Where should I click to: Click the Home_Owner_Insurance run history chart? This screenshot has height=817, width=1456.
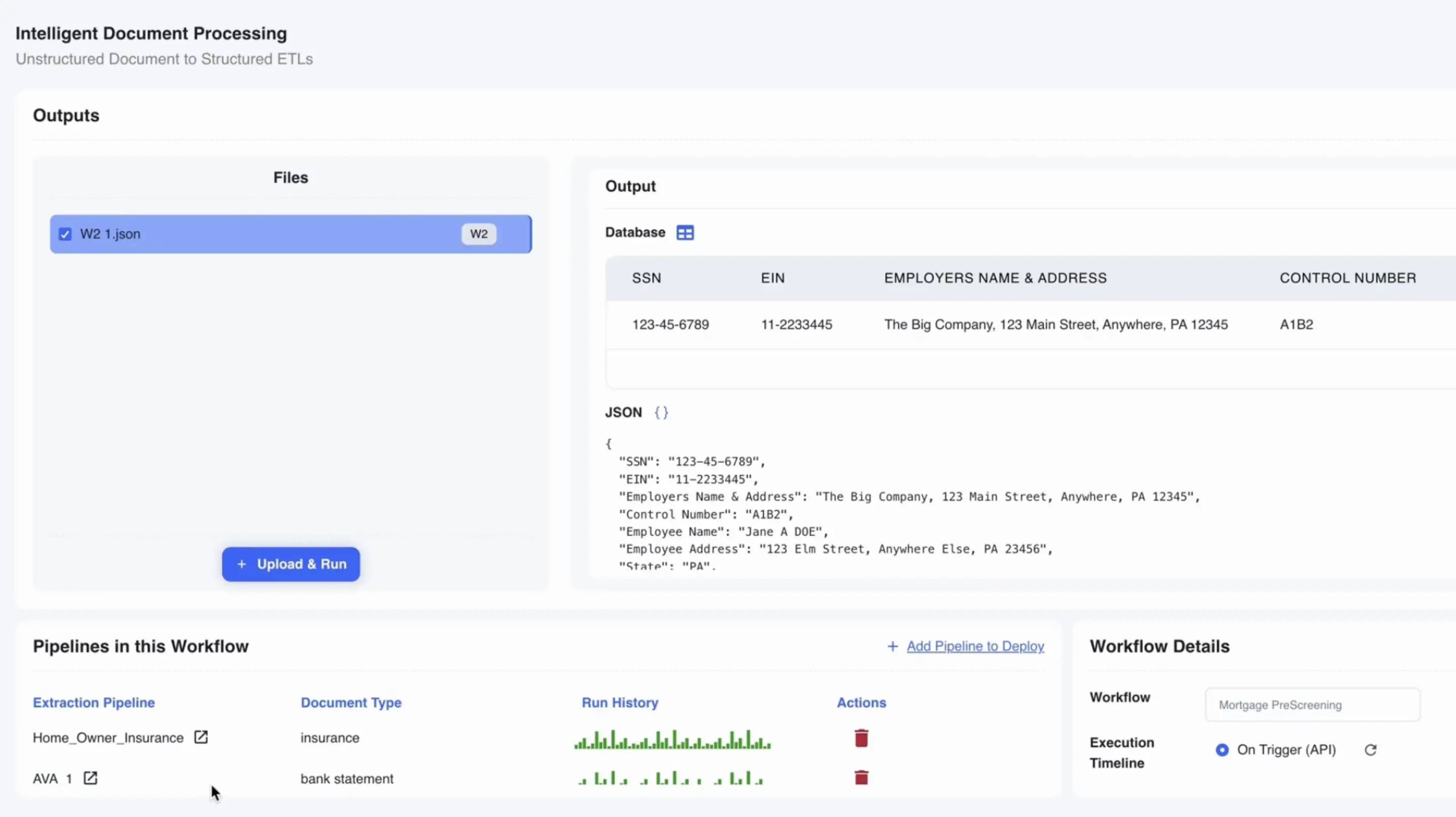(x=672, y=739)
